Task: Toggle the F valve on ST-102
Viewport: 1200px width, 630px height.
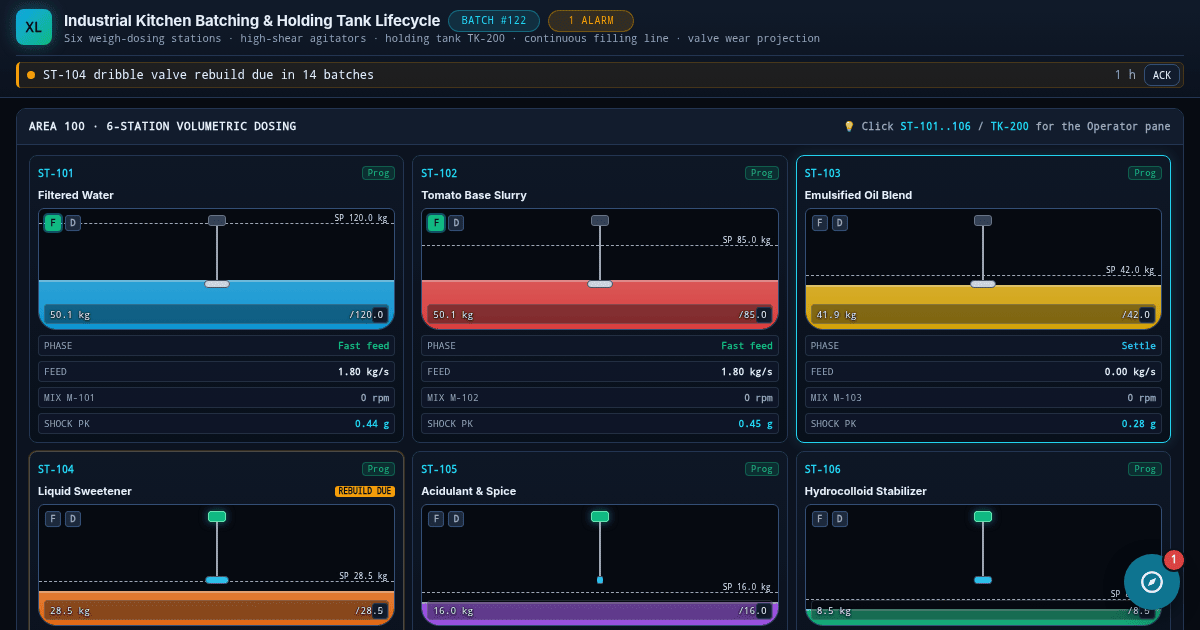Action: point(436,223)
